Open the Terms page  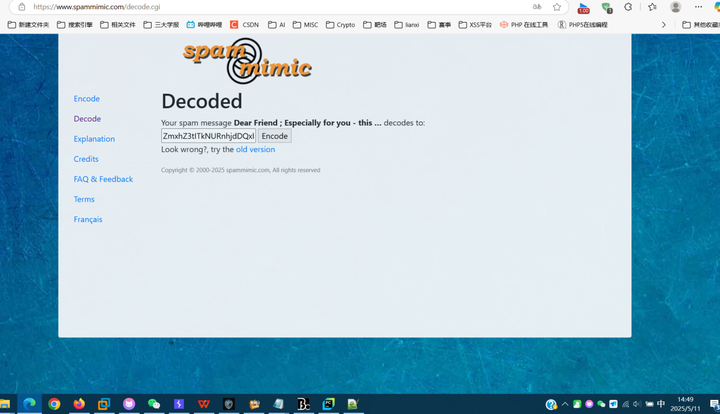(x=84, y=199)
